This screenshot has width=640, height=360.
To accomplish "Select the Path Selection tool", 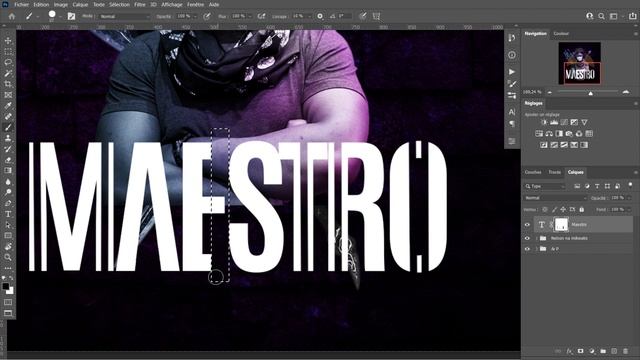I will (8, 225).
